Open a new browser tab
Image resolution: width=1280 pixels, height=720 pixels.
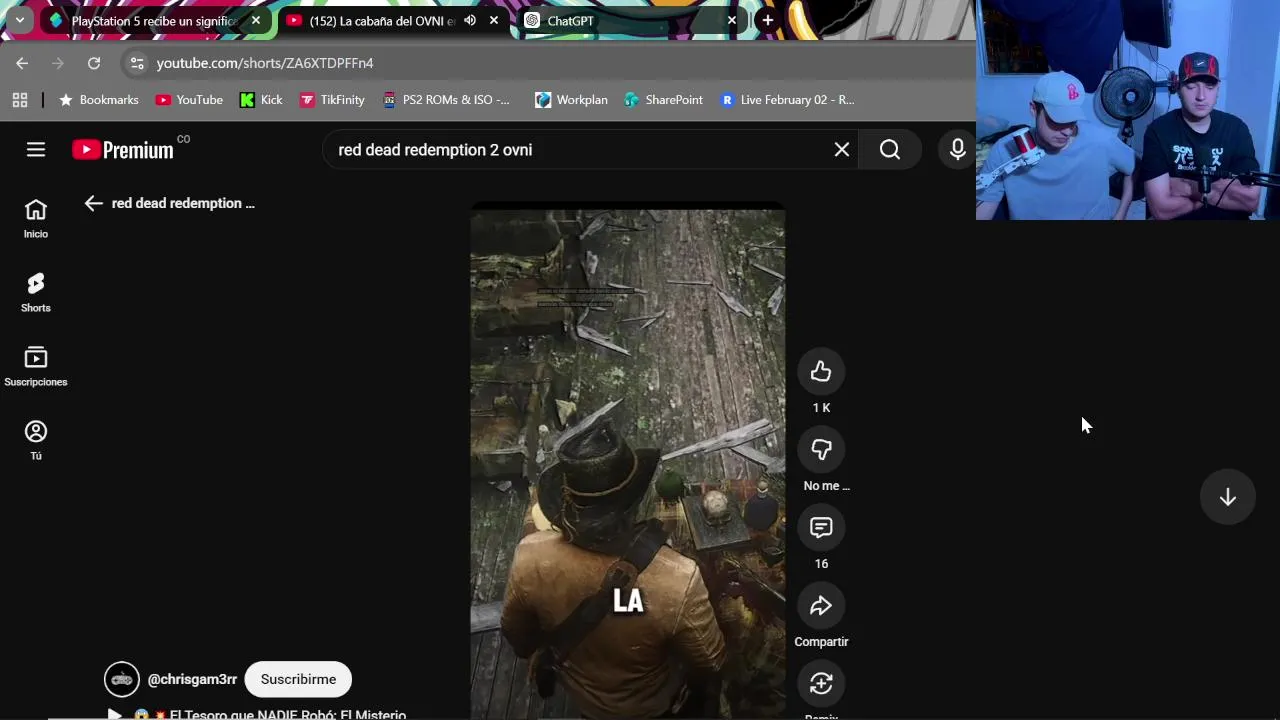(x=767, y=20)
